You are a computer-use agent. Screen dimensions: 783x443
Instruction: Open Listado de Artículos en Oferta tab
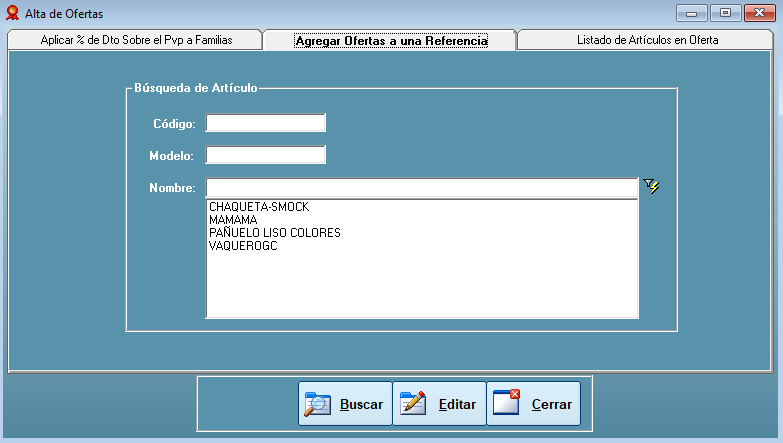coord(646,40)
